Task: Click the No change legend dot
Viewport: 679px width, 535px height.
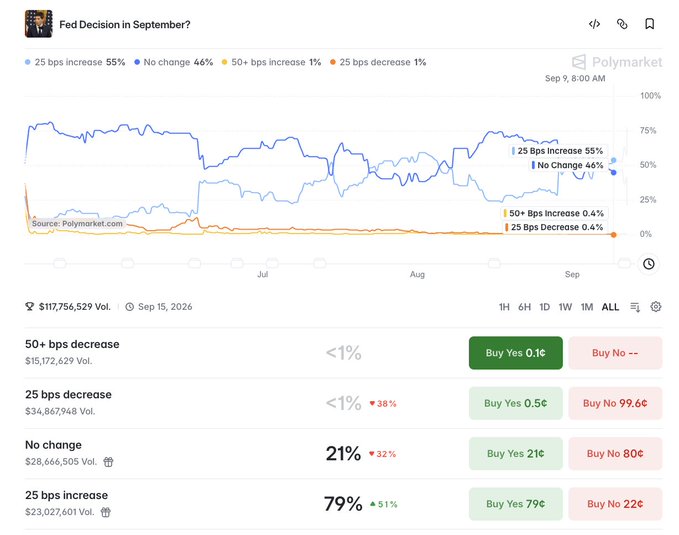Action: tap(137, 62)
